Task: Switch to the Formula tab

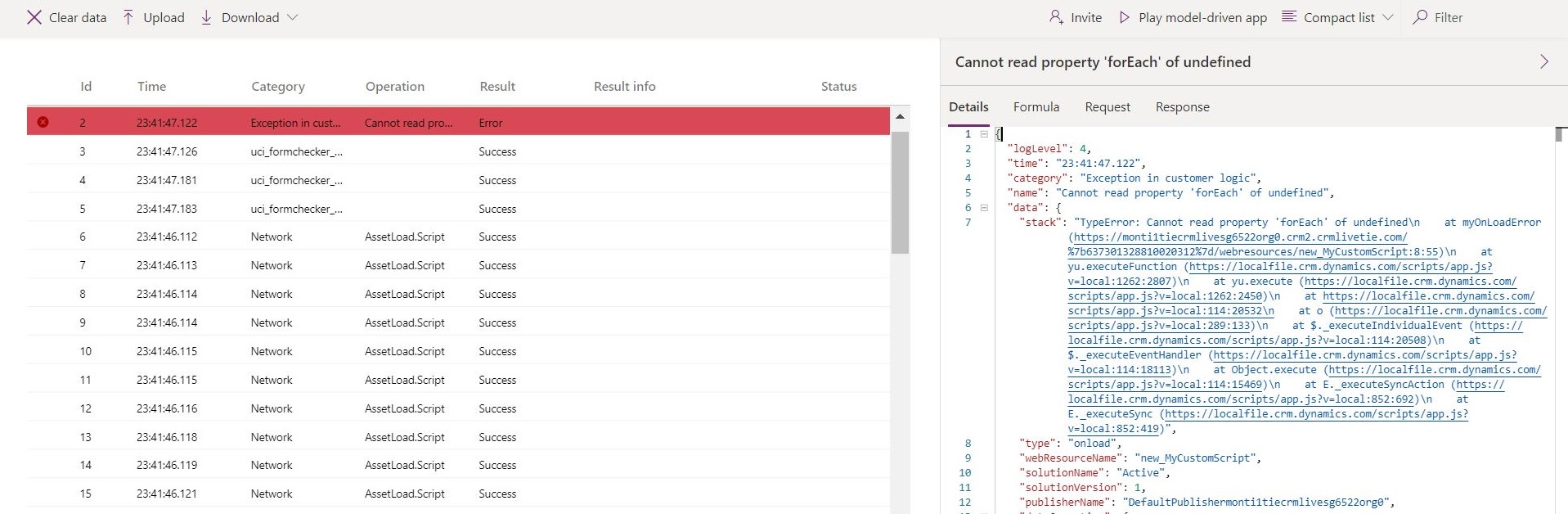Action: (x=1036, y=107)
